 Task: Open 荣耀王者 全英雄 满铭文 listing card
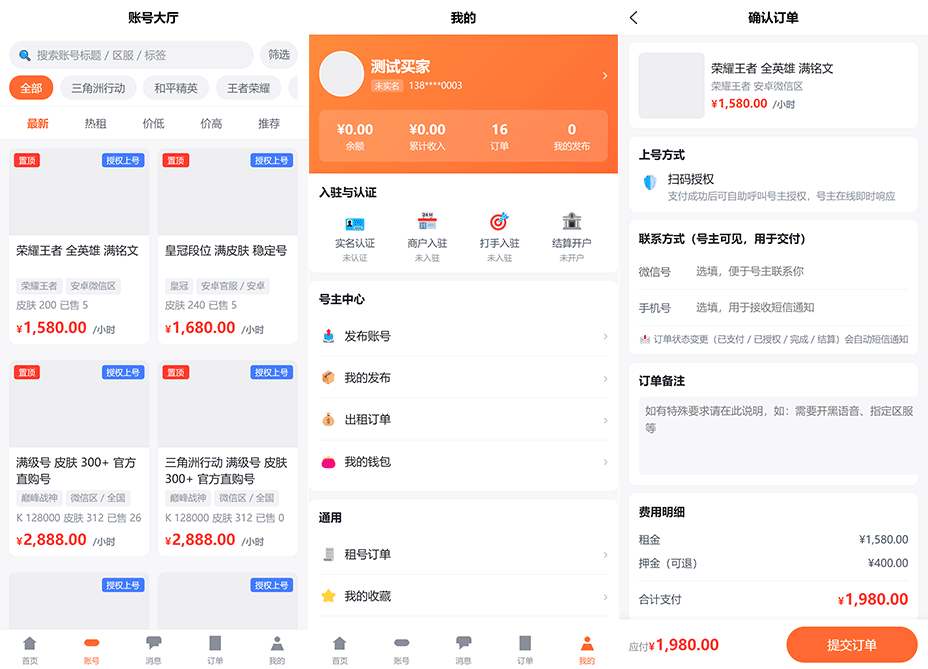(79, 246)
